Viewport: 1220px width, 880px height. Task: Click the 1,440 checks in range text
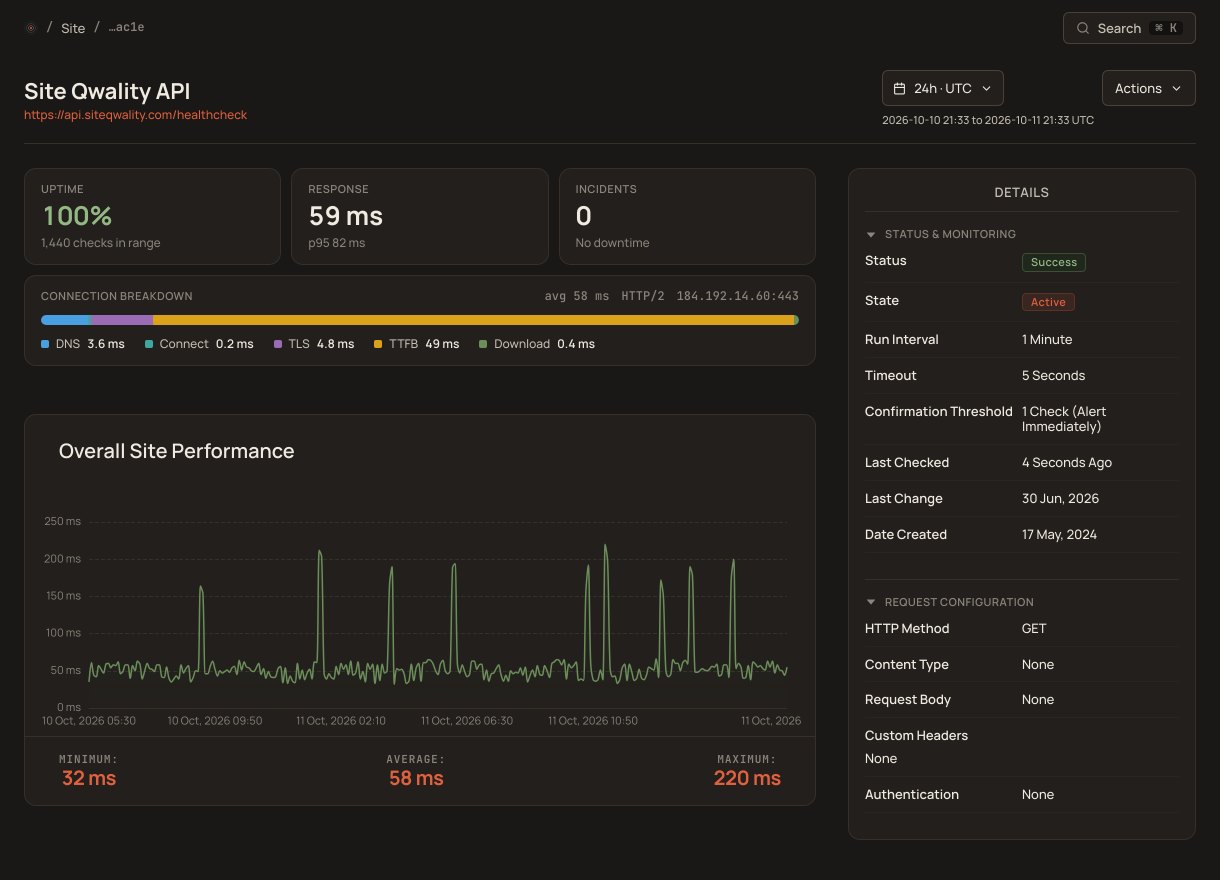(100, 243)
